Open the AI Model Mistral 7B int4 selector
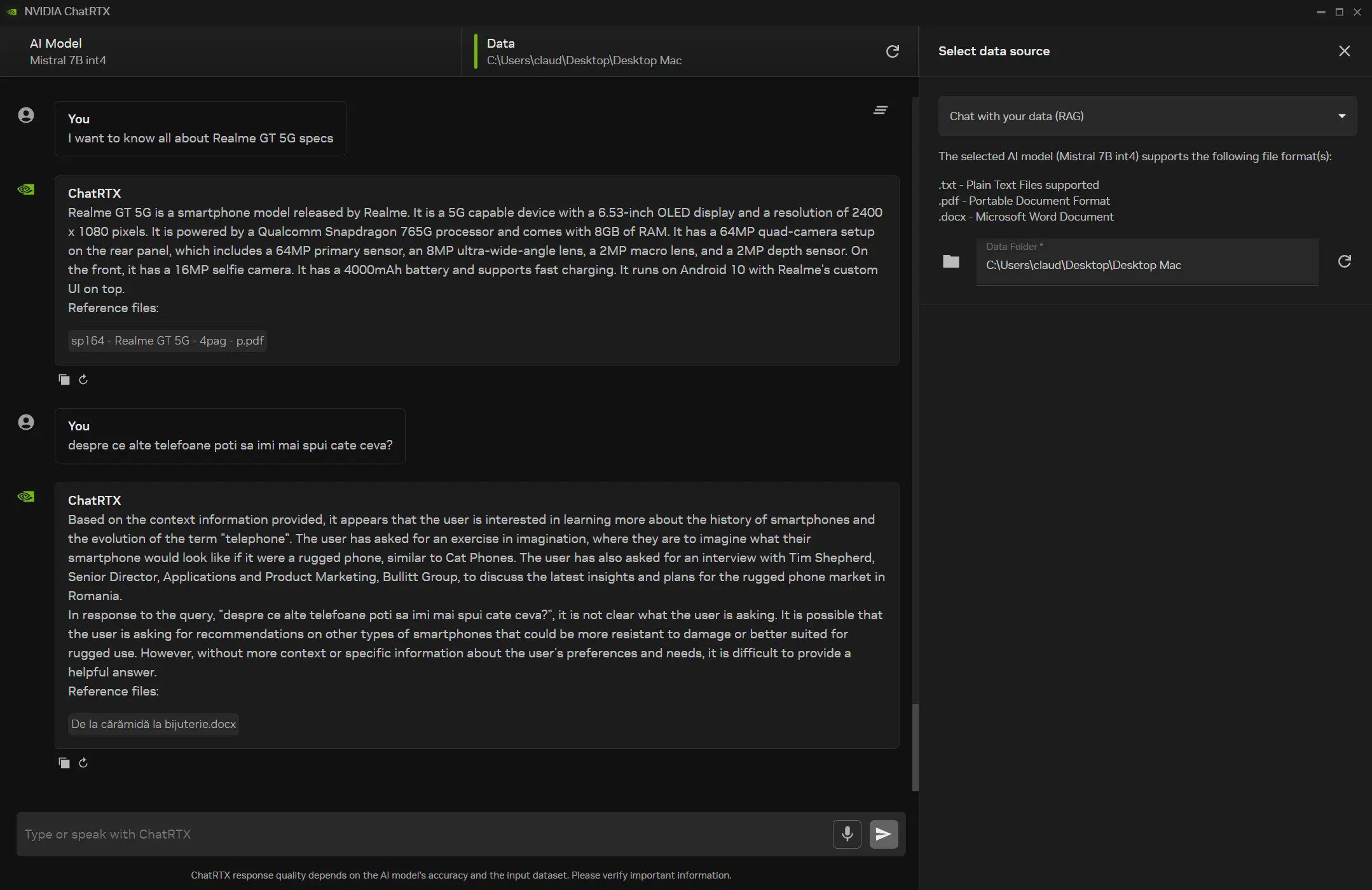1372x890 pixels. click(x=230, y=51)
